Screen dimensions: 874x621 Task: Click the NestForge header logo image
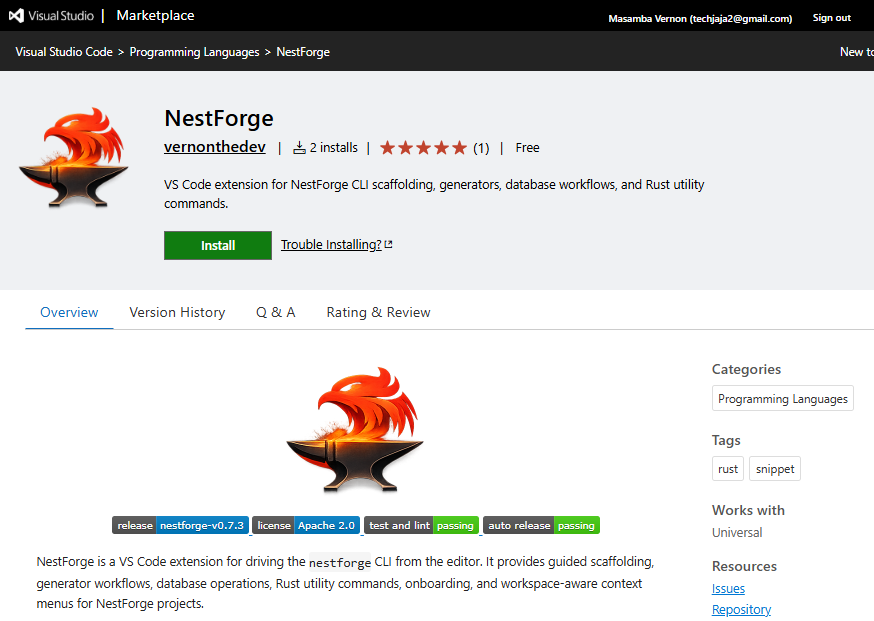tap(74, 157)
